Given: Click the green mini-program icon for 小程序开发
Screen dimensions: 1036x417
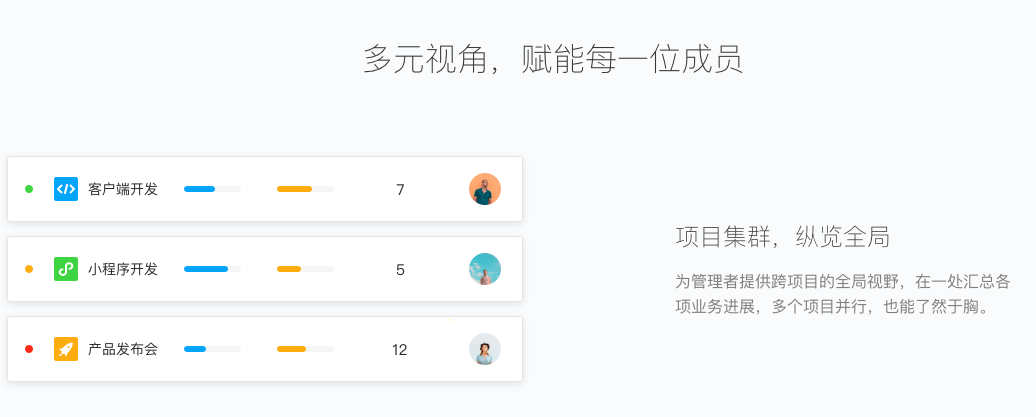Looking at the screenshot, I should 66,269.
